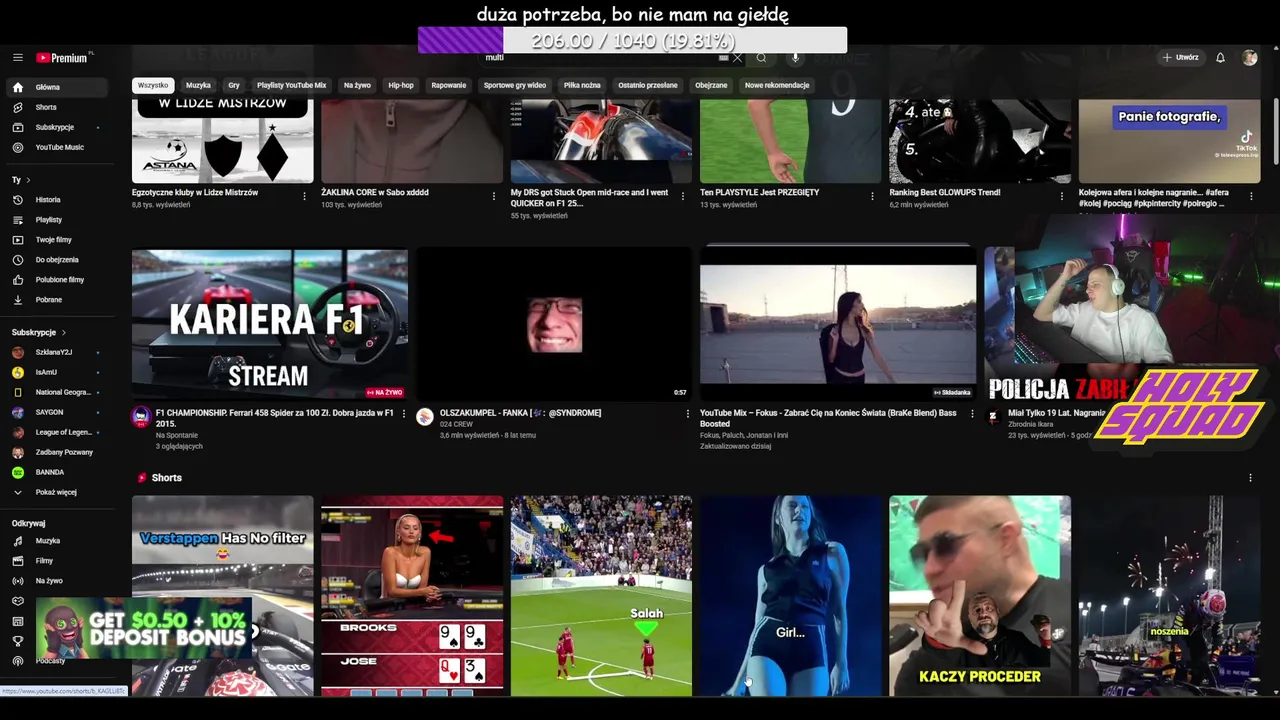Open Shorts section options menu
The height and width of the screenshot is (720, 1280).
1250,478
